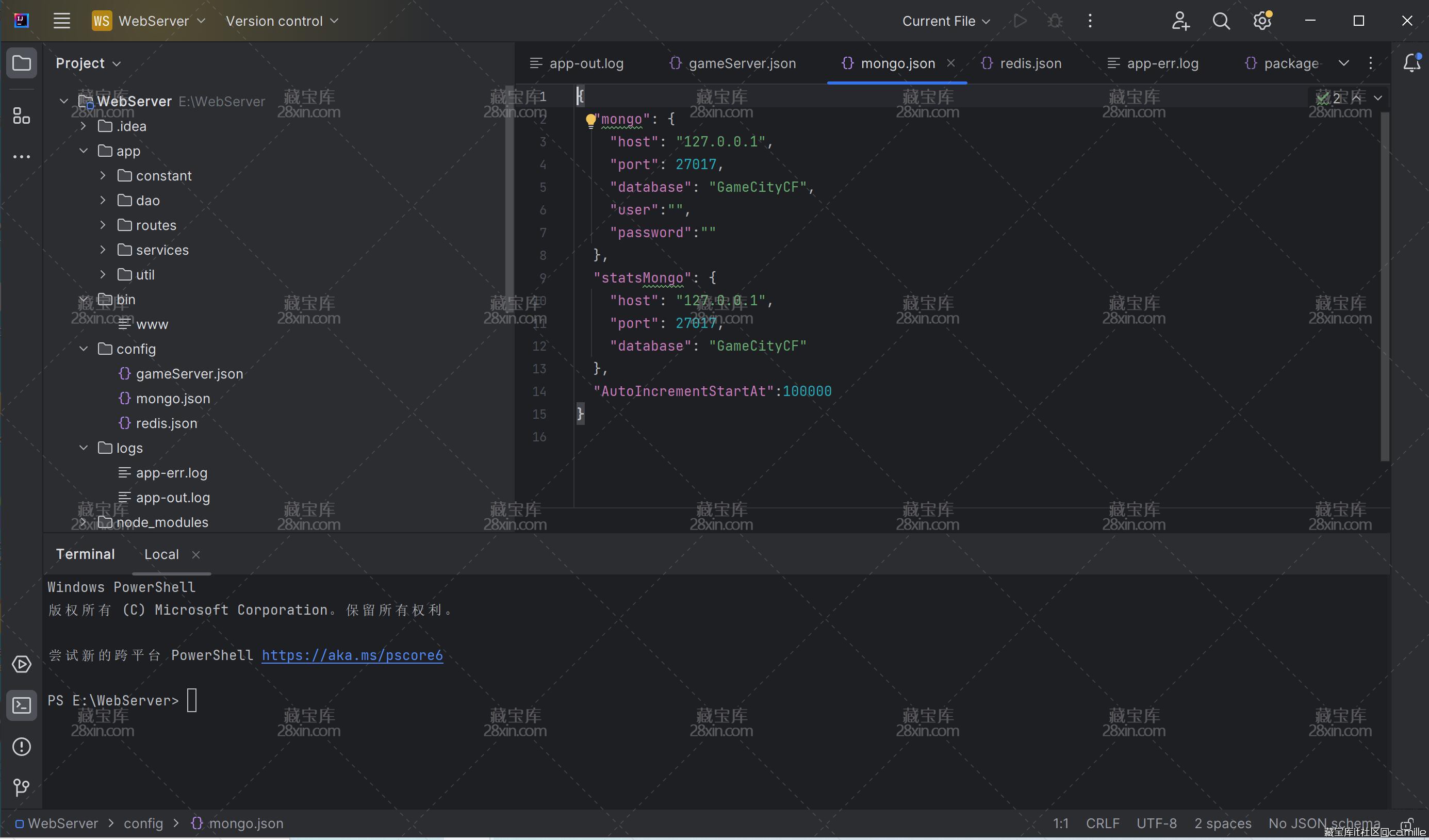Open the aka.ms/pscore6 link in terminal
Image resolution: width=1429 pixels, height=840 pixels.
click(x=352, y=655)
